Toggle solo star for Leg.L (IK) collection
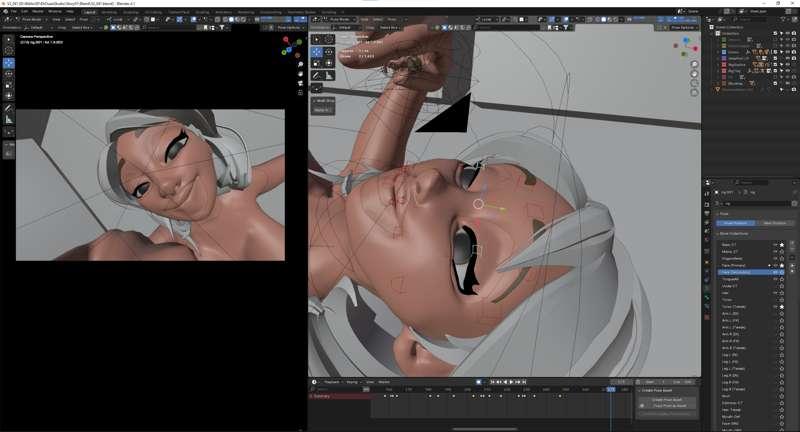 (x=782, y=354)
